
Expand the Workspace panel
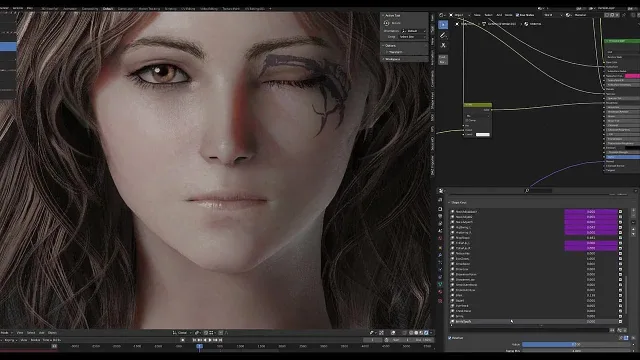[383, 59]
